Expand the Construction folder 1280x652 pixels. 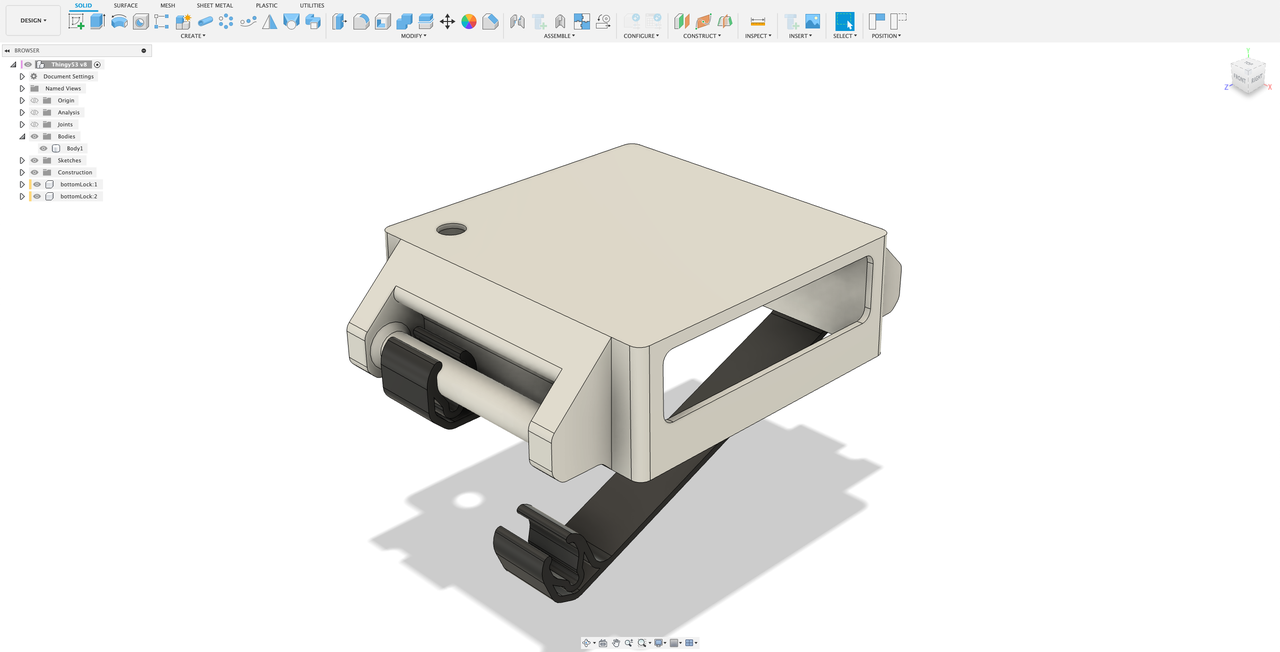22,172
